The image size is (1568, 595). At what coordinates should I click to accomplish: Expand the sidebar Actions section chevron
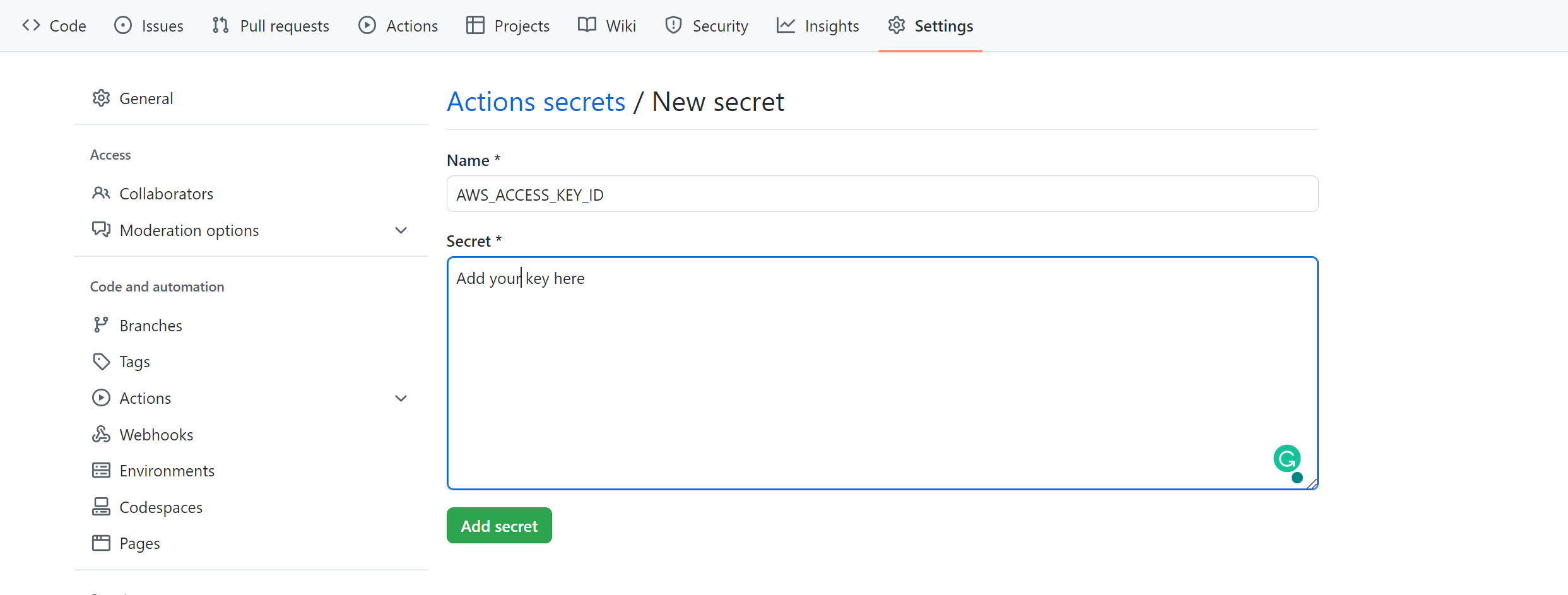click(x=401, y=398)
